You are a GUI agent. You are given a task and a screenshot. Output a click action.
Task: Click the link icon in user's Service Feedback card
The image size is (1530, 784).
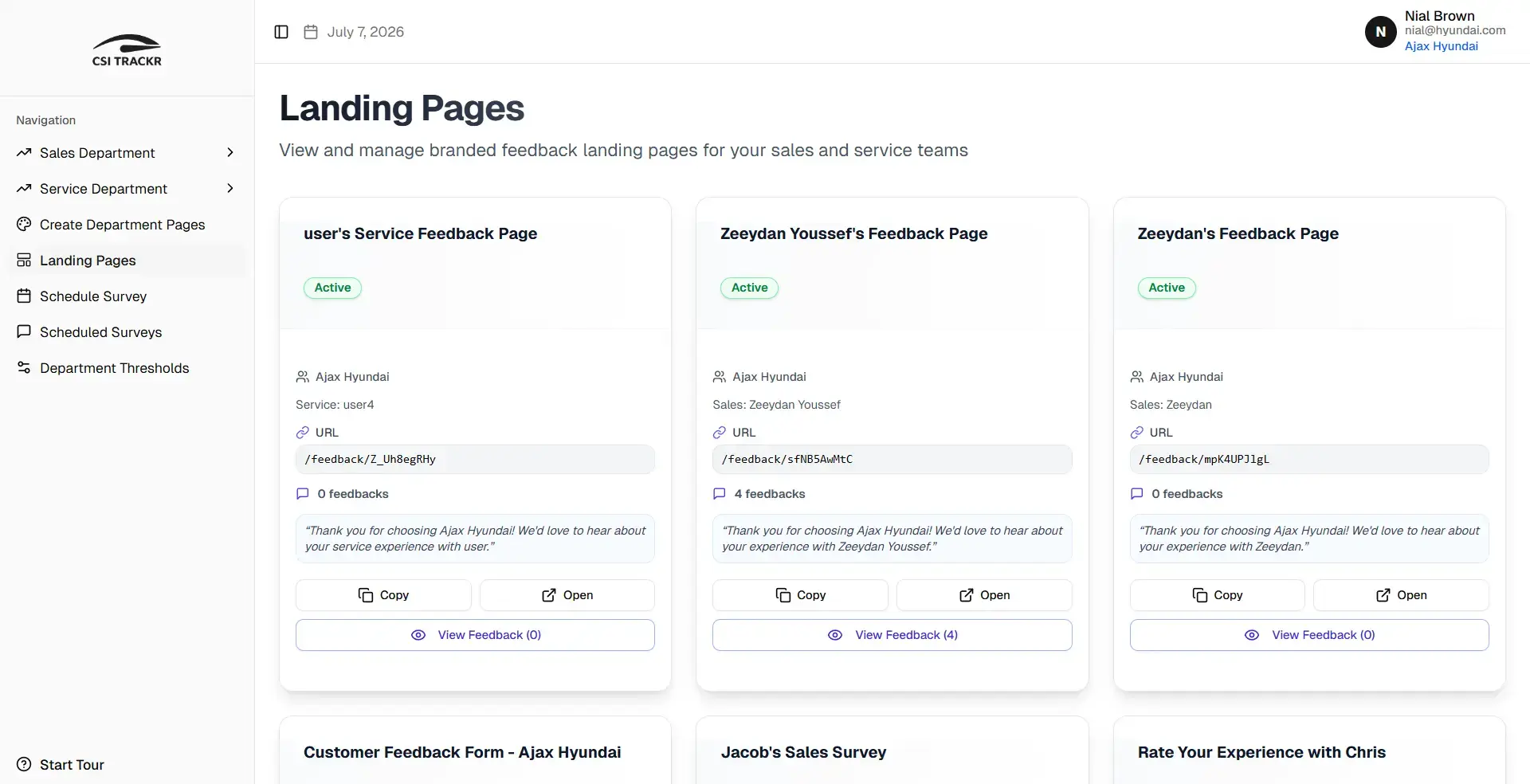[302, 433]
